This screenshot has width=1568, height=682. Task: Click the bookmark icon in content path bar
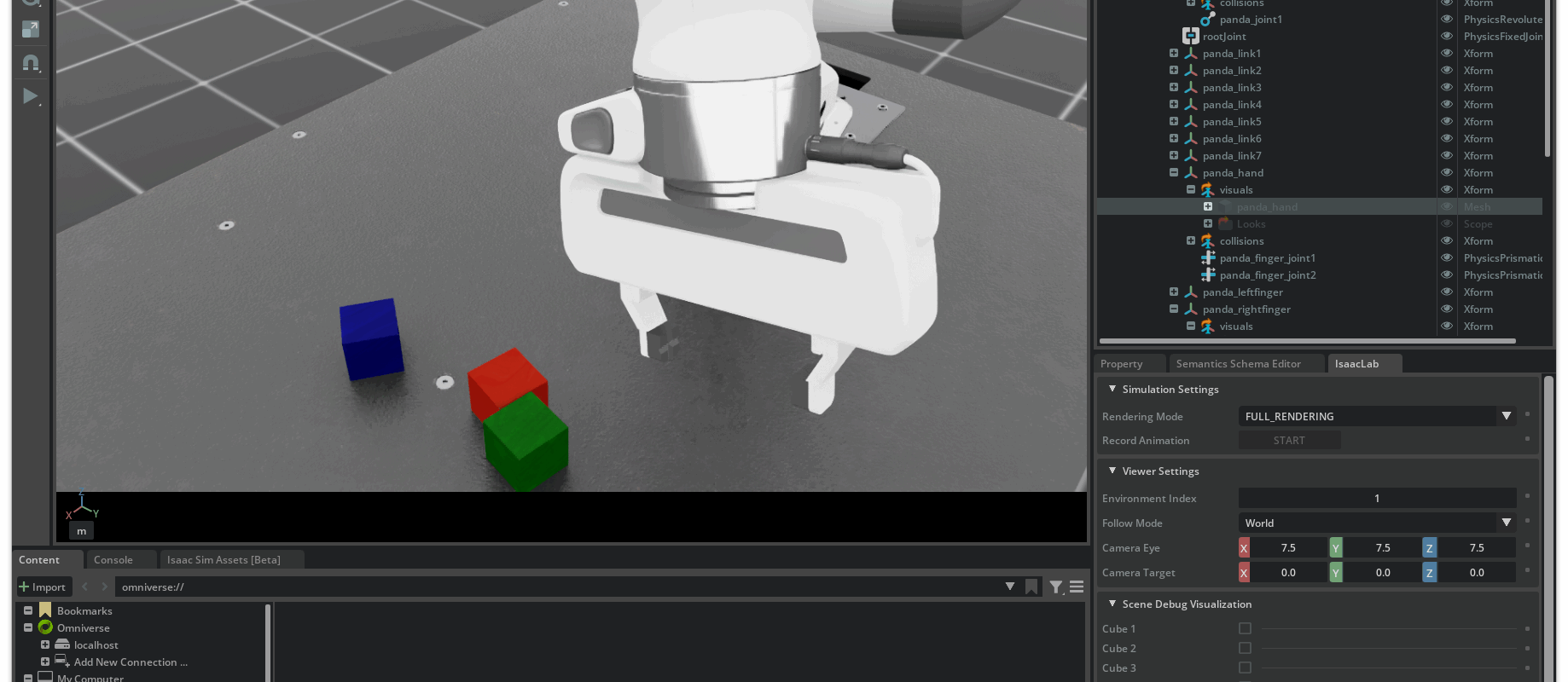point(1031,587)
